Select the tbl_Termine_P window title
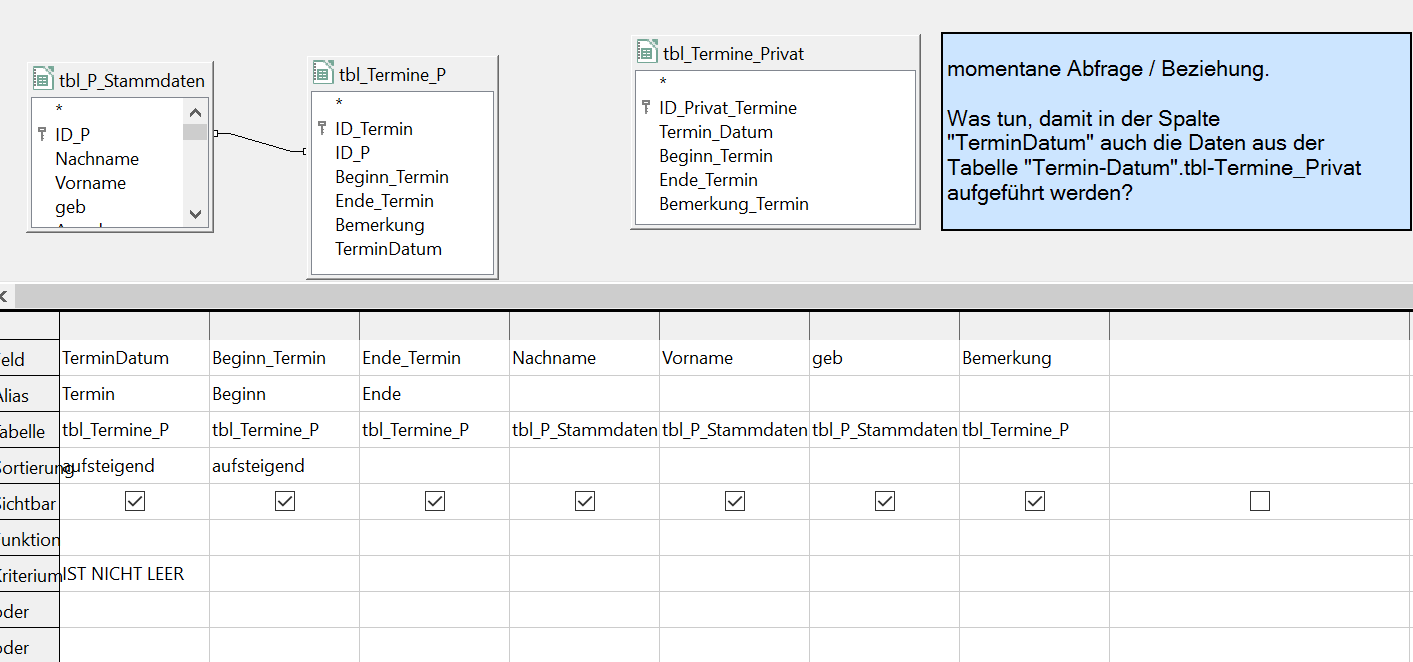1413x662 pixels. [392, 73]
